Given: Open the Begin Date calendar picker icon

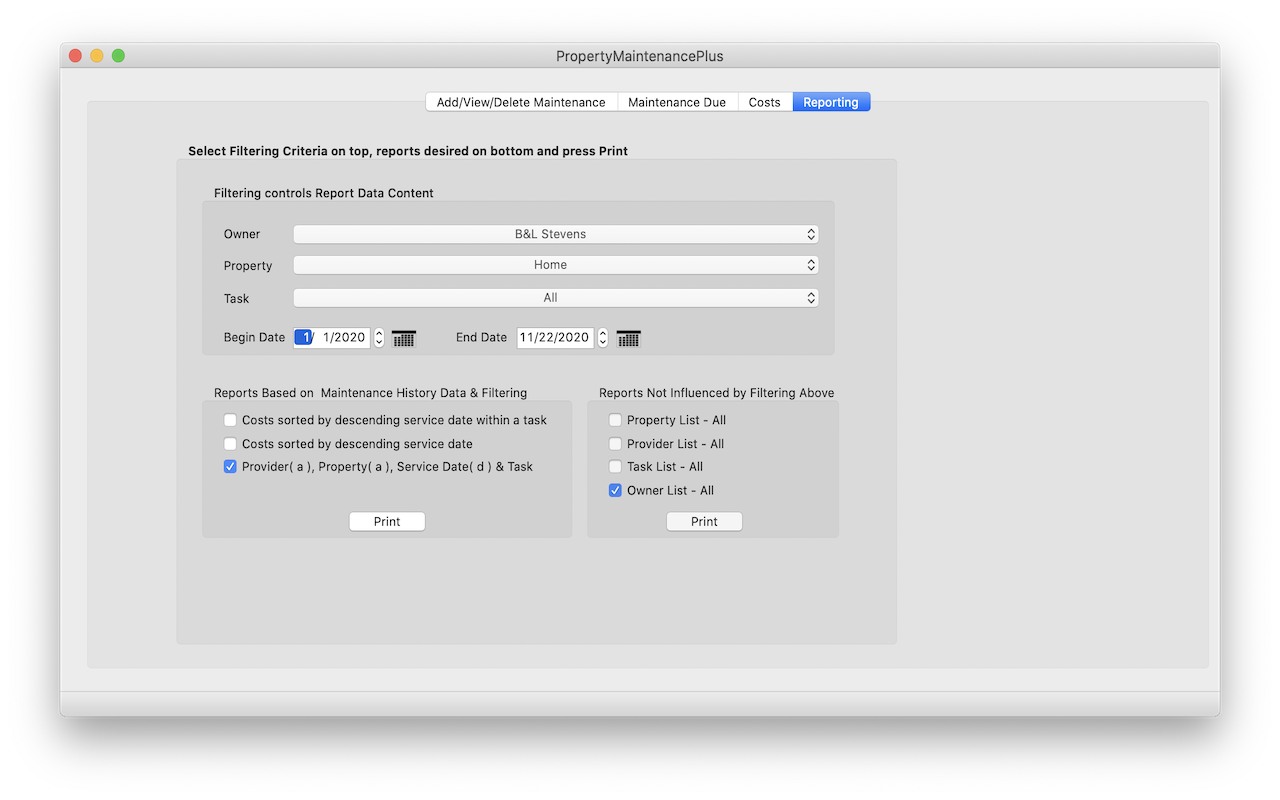Looking at the screenshot, I should tap(403, 338).
